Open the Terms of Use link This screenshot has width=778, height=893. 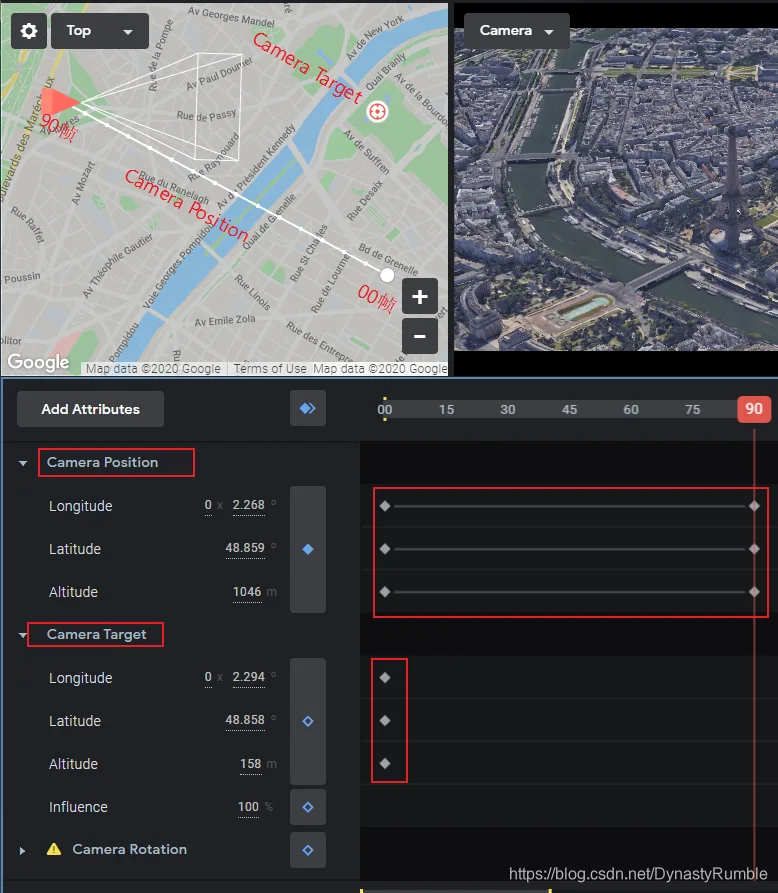tap(270, 368)
